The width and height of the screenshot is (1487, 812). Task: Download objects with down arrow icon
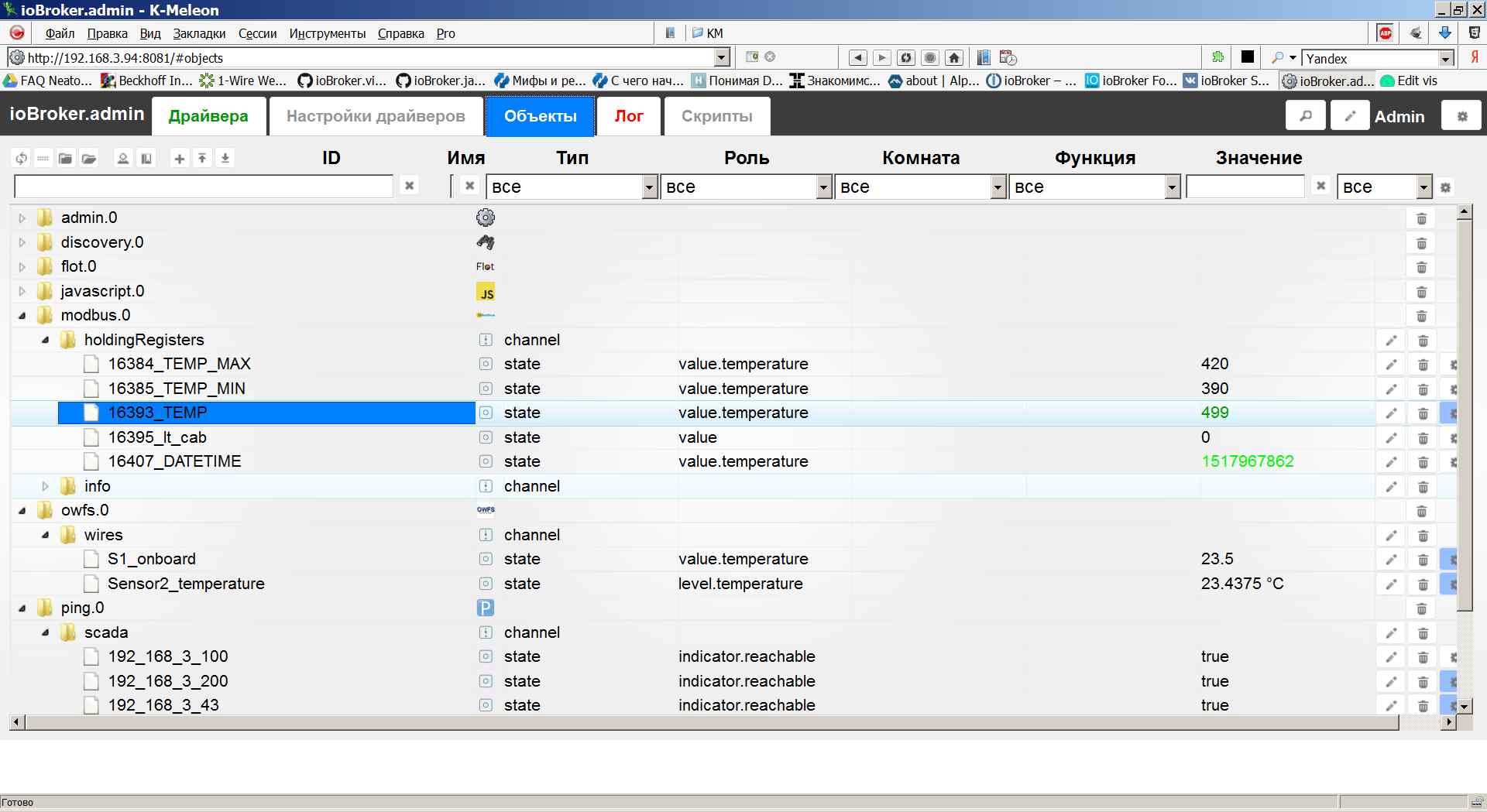(x=225, y=159)
